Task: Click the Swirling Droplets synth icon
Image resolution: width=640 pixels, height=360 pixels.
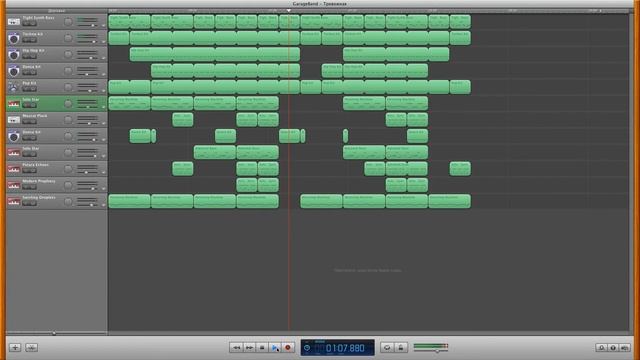Action: 14,202
